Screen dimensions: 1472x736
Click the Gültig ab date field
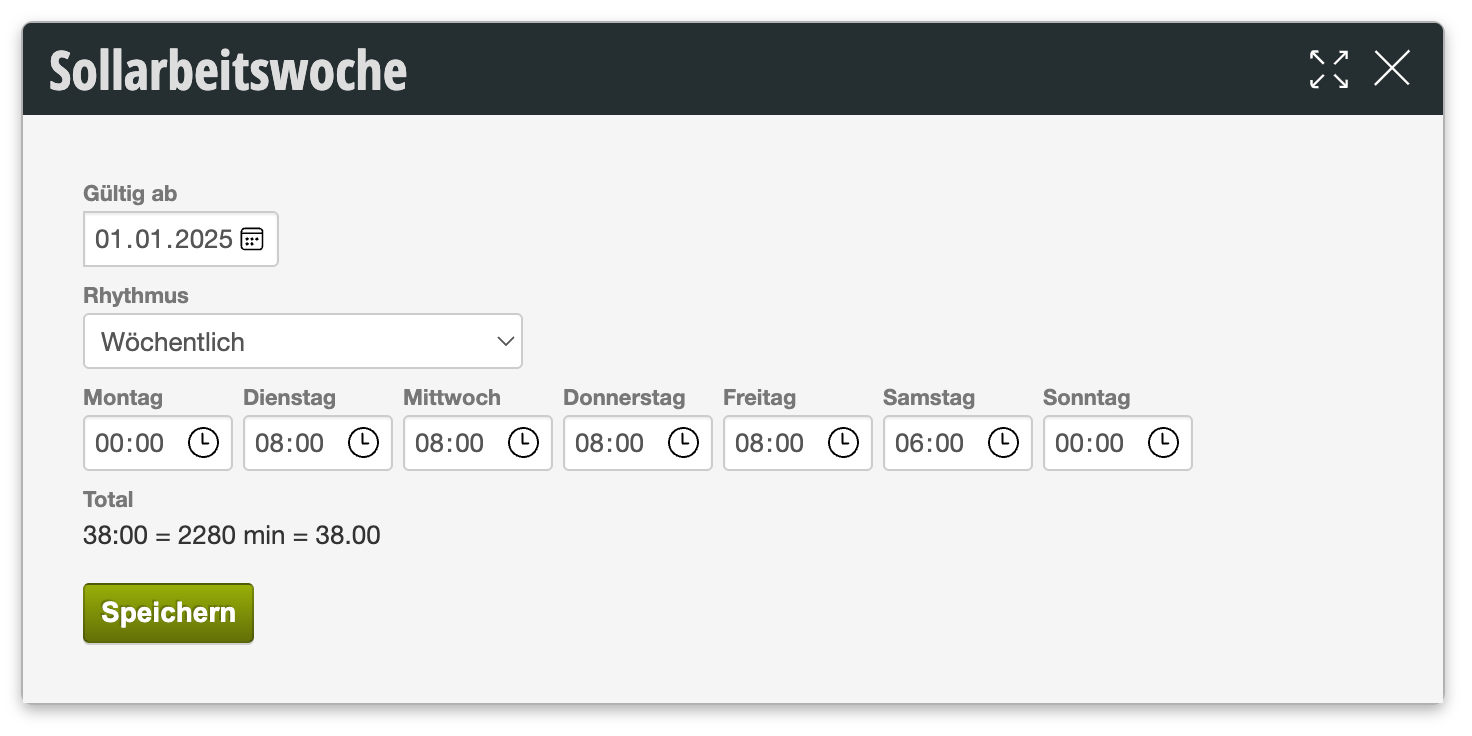[163, 240]
